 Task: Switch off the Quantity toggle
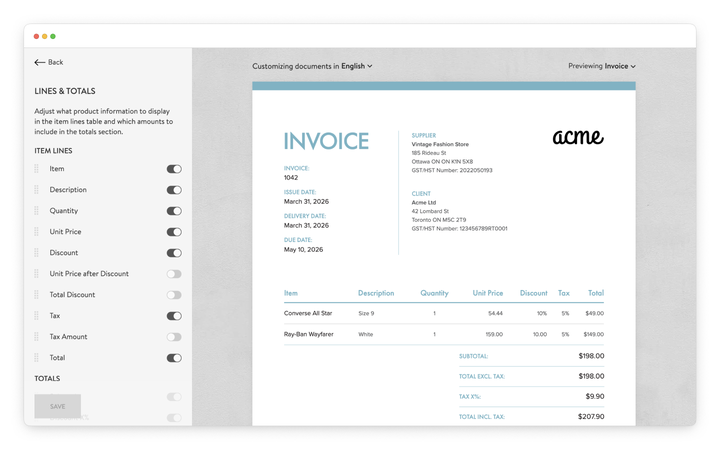coord(174,211)
